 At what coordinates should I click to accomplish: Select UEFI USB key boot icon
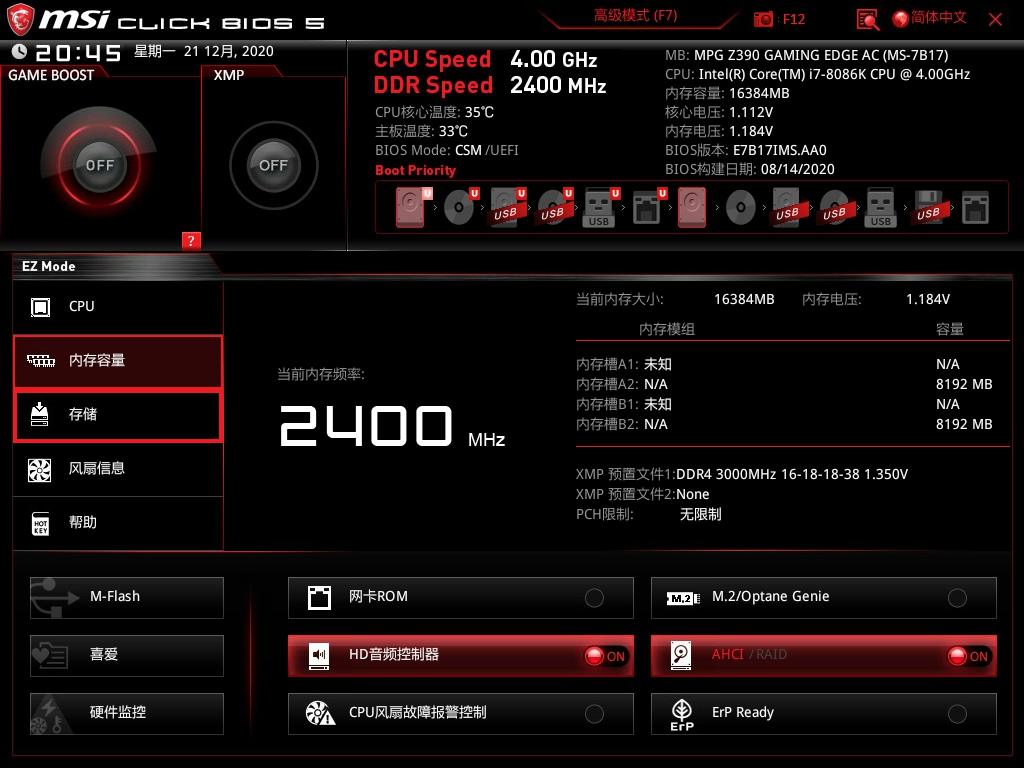(600, 207)
